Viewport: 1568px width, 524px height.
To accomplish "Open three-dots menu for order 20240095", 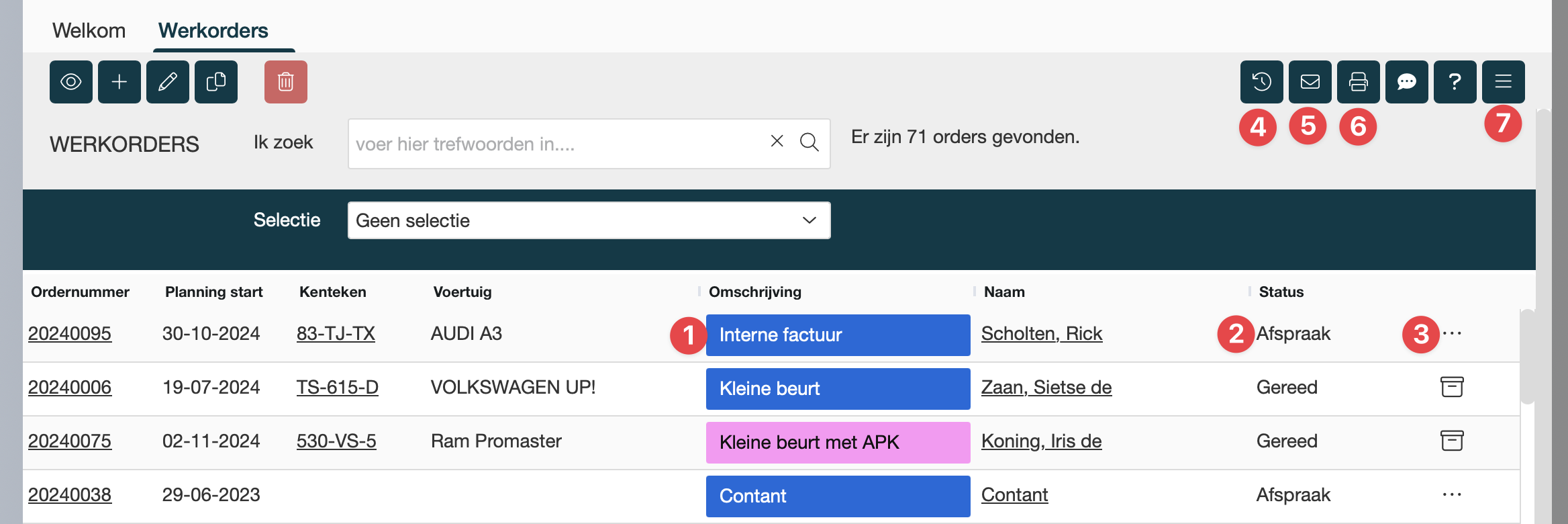I will click(1452, 334).
